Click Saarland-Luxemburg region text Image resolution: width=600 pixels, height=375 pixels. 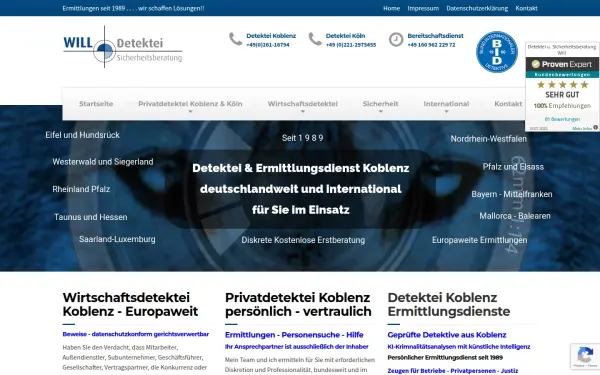click(117, 239)
